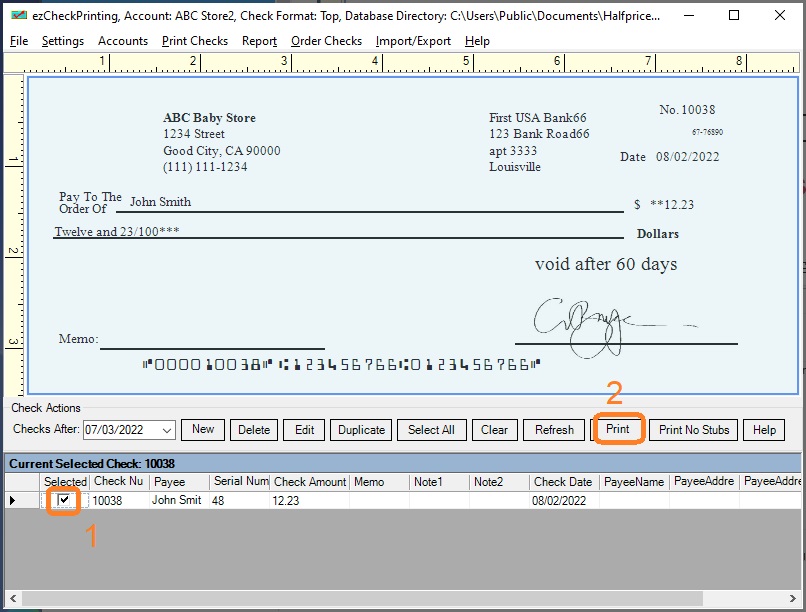
Task: Click the New check button
Action: pyautogui.click(x=203, y=430)
